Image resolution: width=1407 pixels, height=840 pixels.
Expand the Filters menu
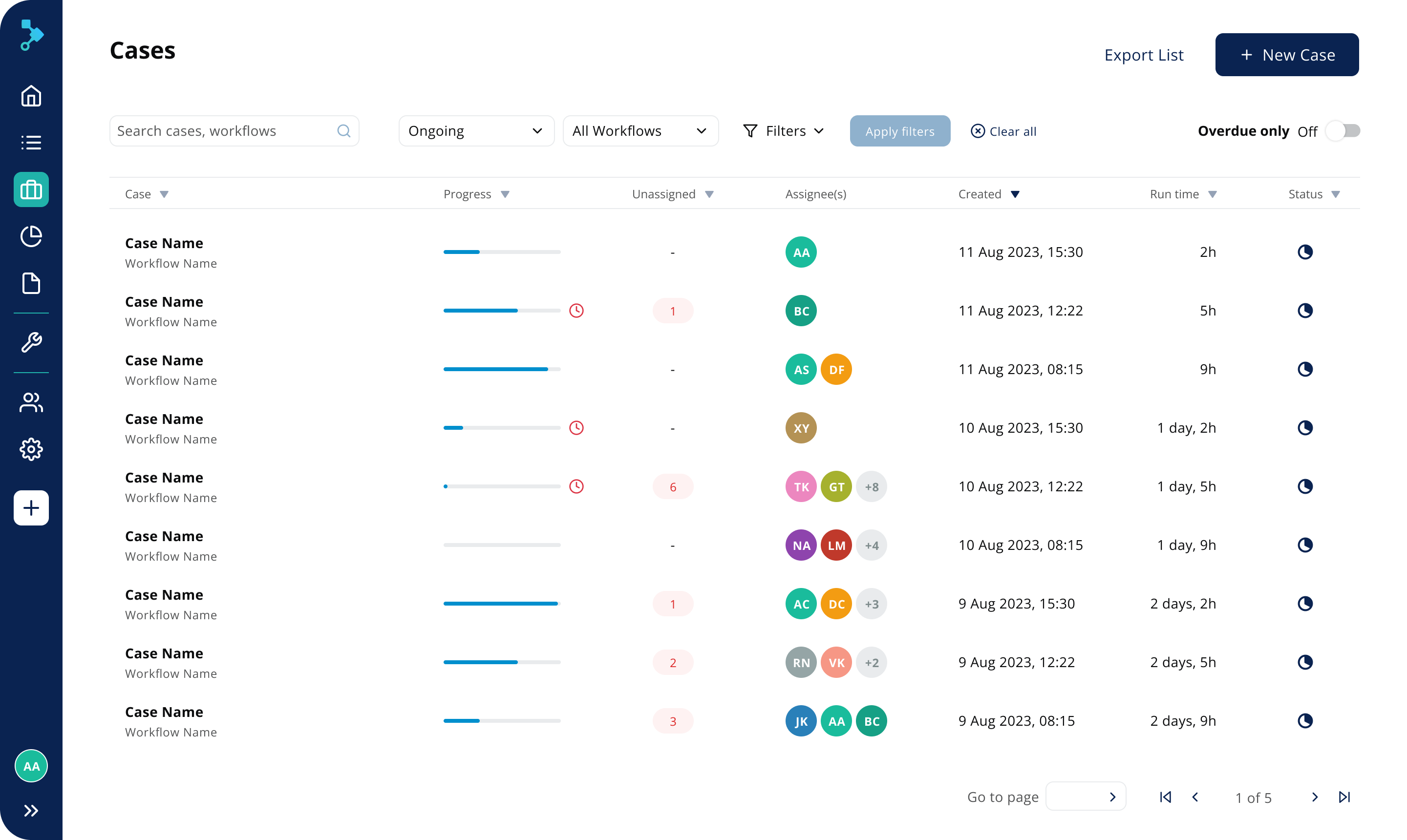coord(783,131)
